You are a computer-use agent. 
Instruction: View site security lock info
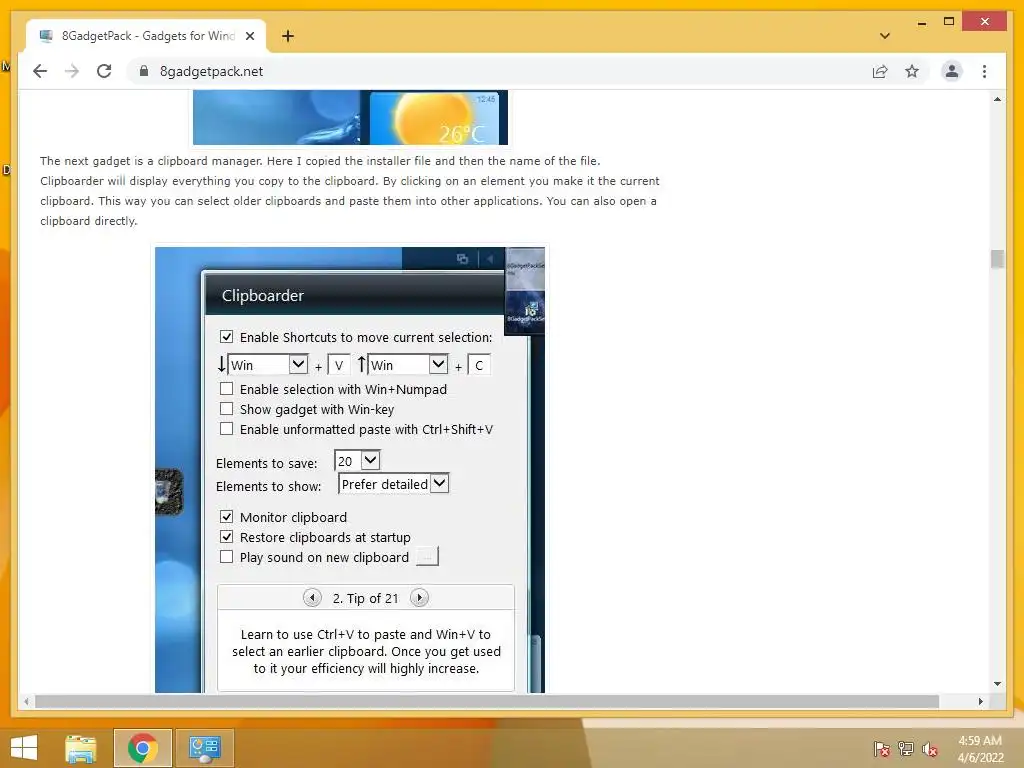pyautogui.click(x=144, y=71)
